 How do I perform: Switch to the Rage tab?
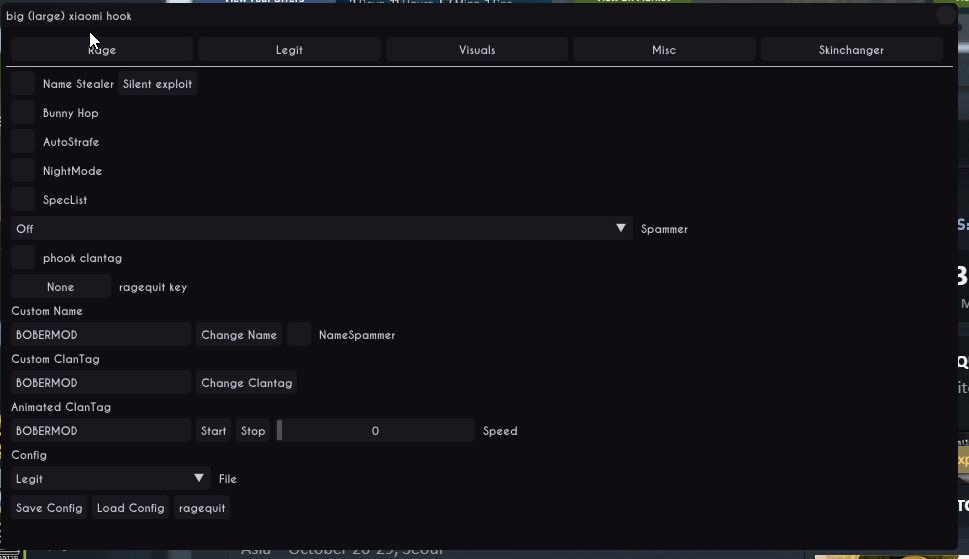(x=102, y=50)
